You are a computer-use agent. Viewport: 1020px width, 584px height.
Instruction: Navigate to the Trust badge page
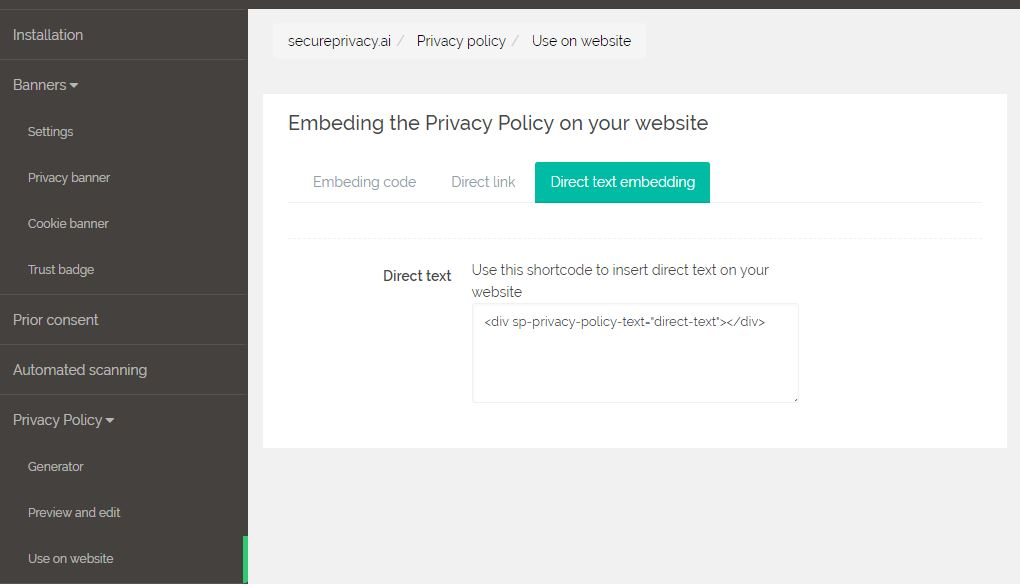pyautogui.click(x=62, y=269)
